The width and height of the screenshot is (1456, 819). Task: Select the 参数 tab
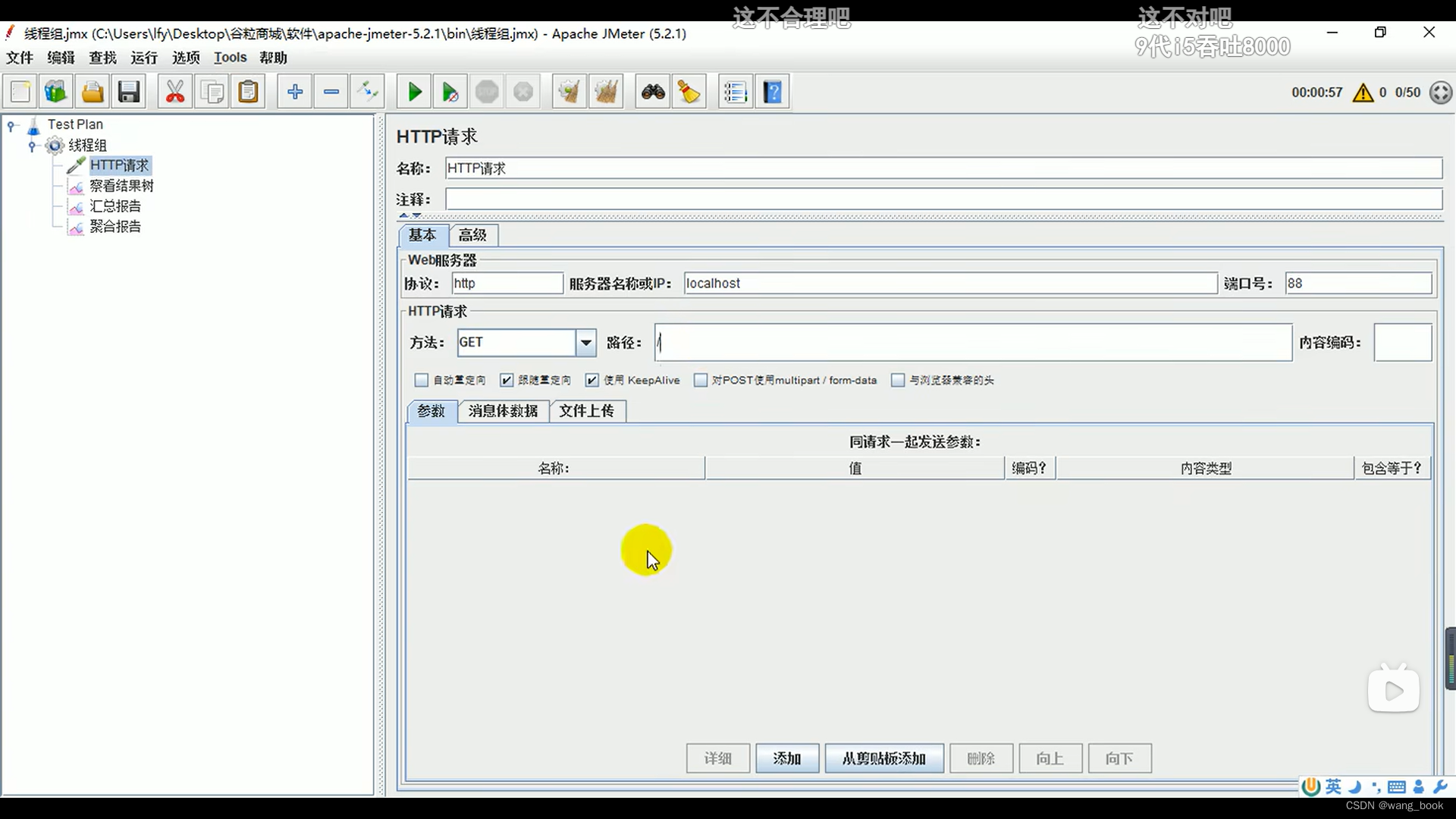coord(431,411)
